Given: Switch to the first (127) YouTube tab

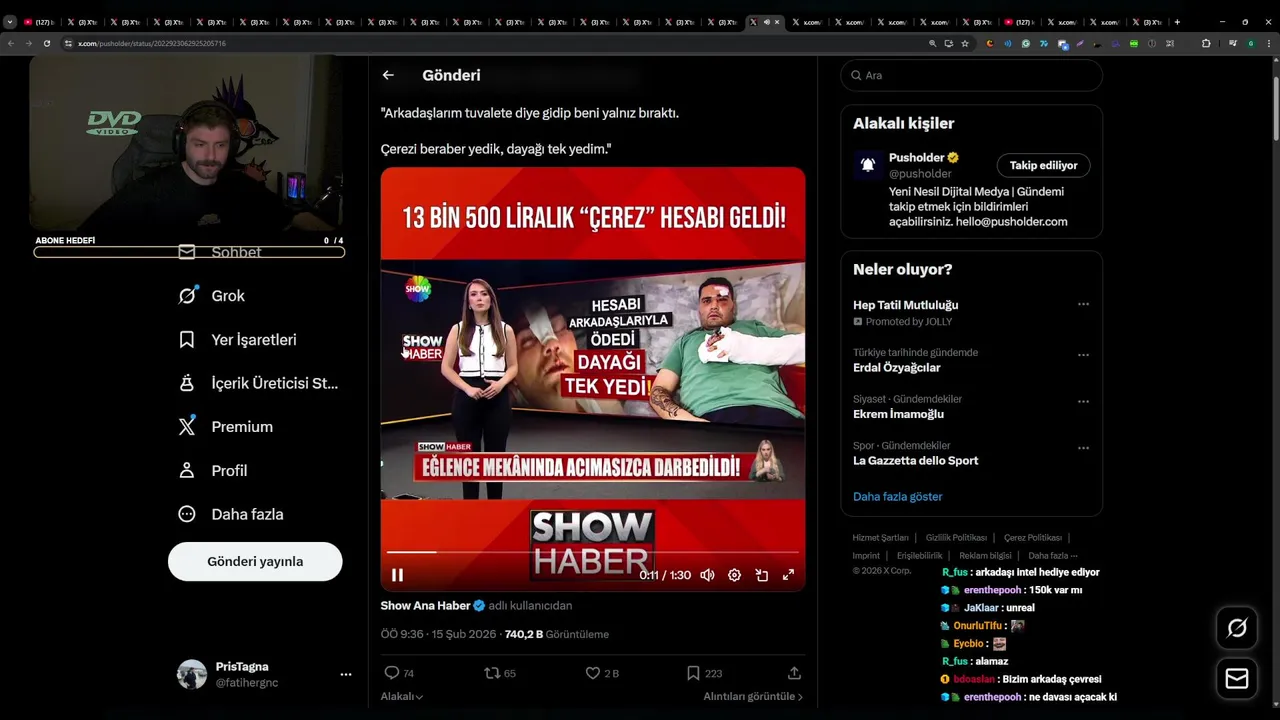Looking at the screenshot, I should click(x=39, y=22).
